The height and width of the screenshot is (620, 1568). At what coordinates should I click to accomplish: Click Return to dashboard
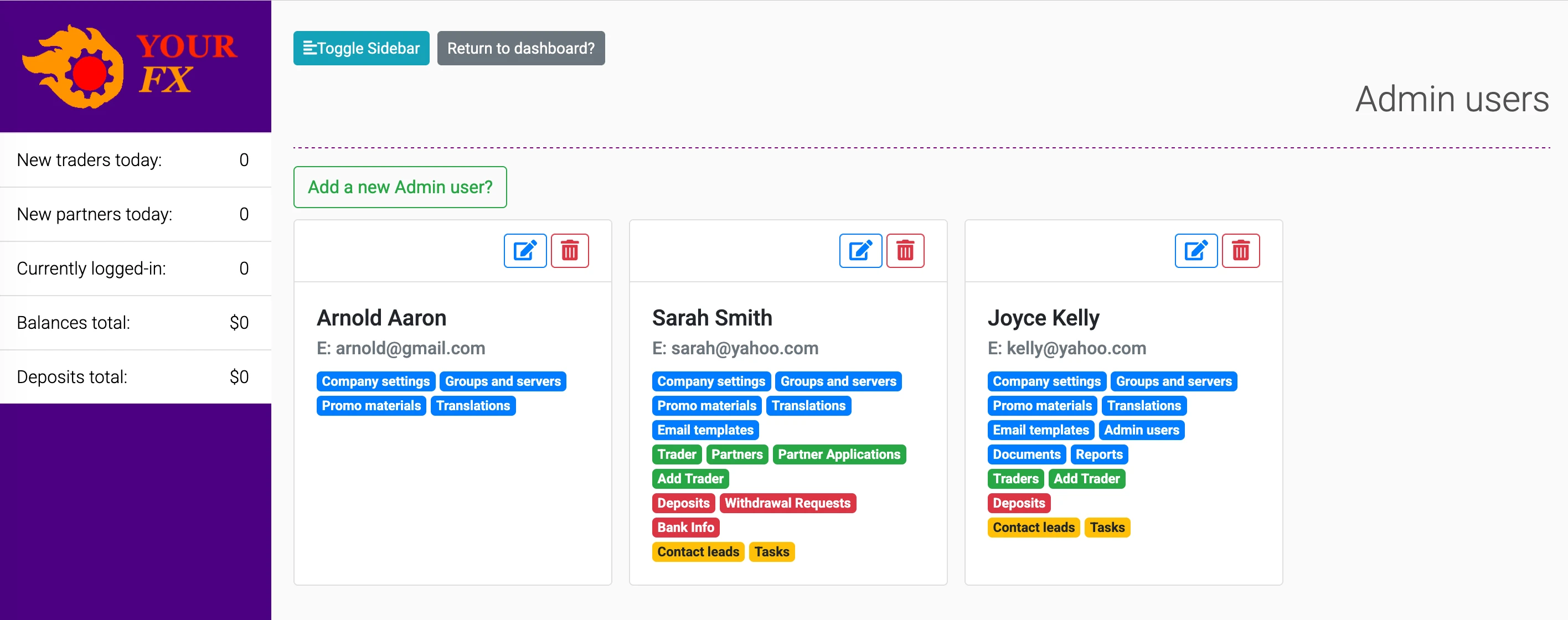(521, 48)
